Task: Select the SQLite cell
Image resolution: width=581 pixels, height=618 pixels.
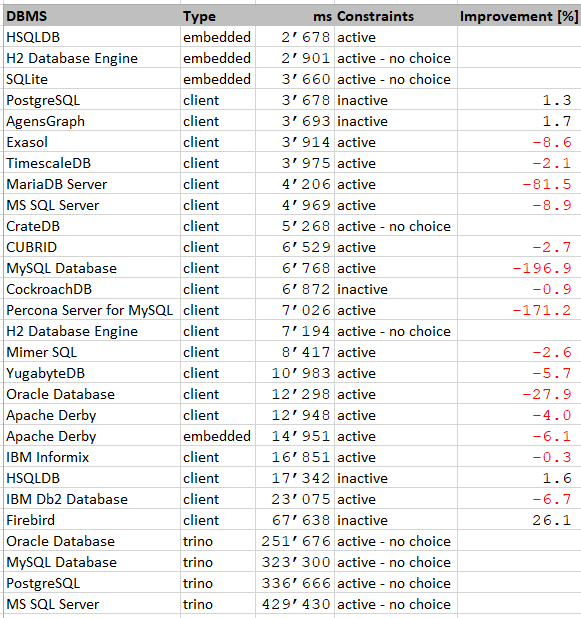Action: pos(92,79)
